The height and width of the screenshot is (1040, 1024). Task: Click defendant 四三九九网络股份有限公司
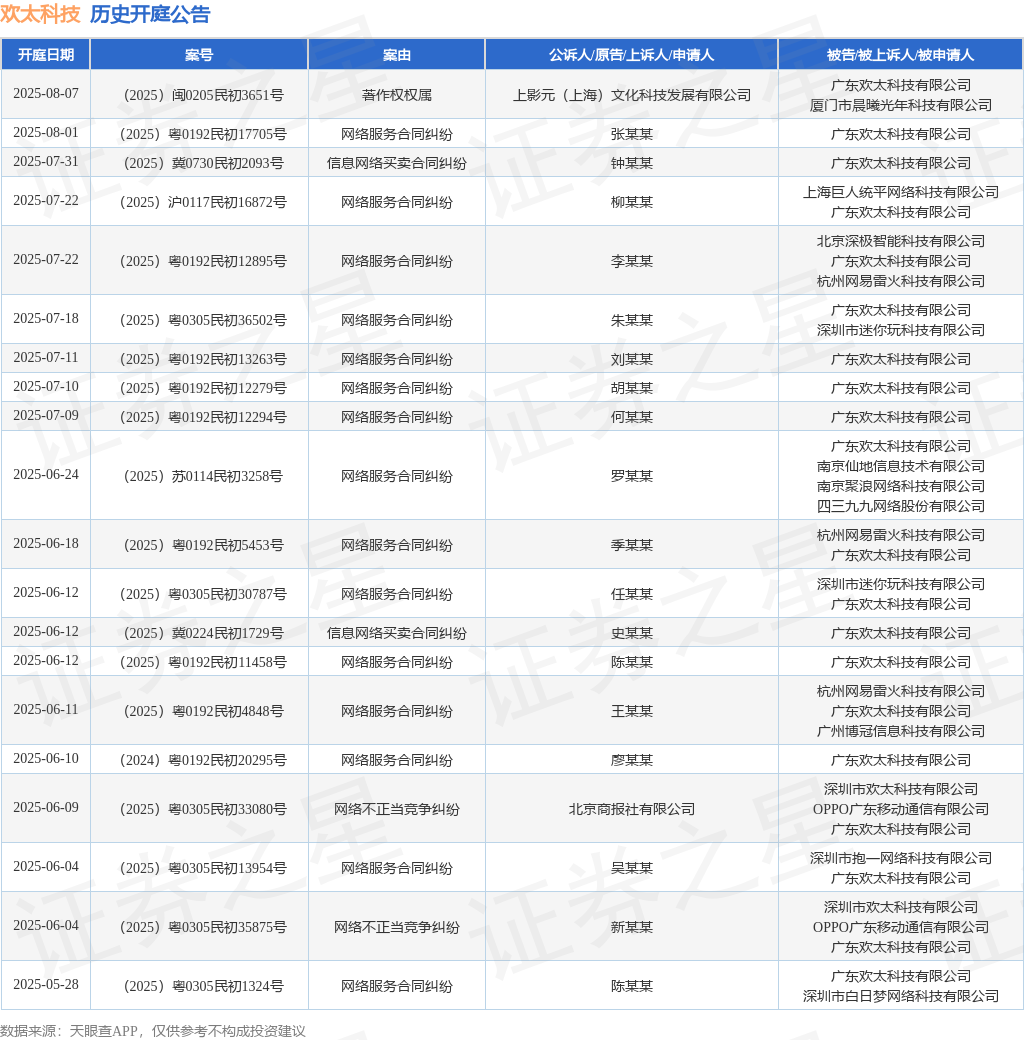tap(901, 506)
